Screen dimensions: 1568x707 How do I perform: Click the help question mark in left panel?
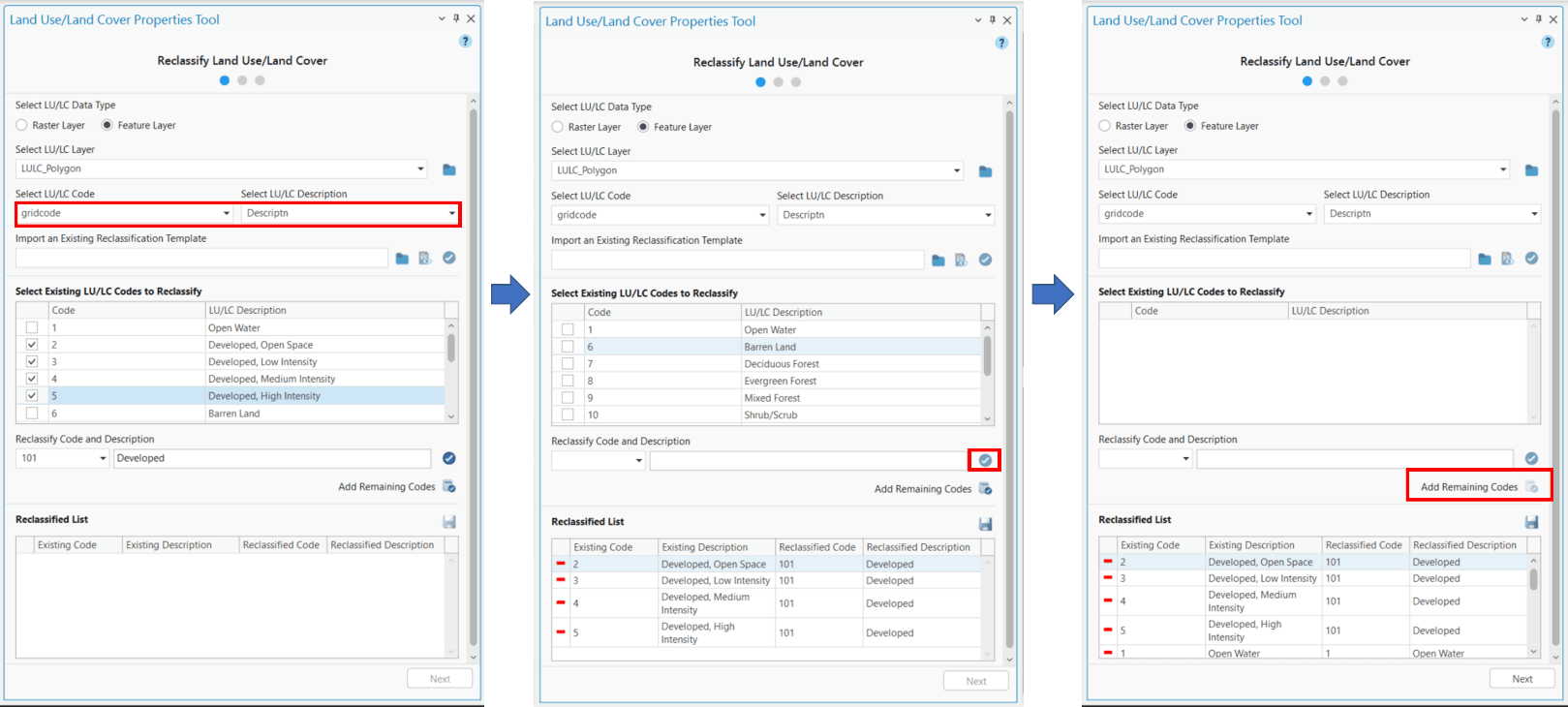pos(465,41)
